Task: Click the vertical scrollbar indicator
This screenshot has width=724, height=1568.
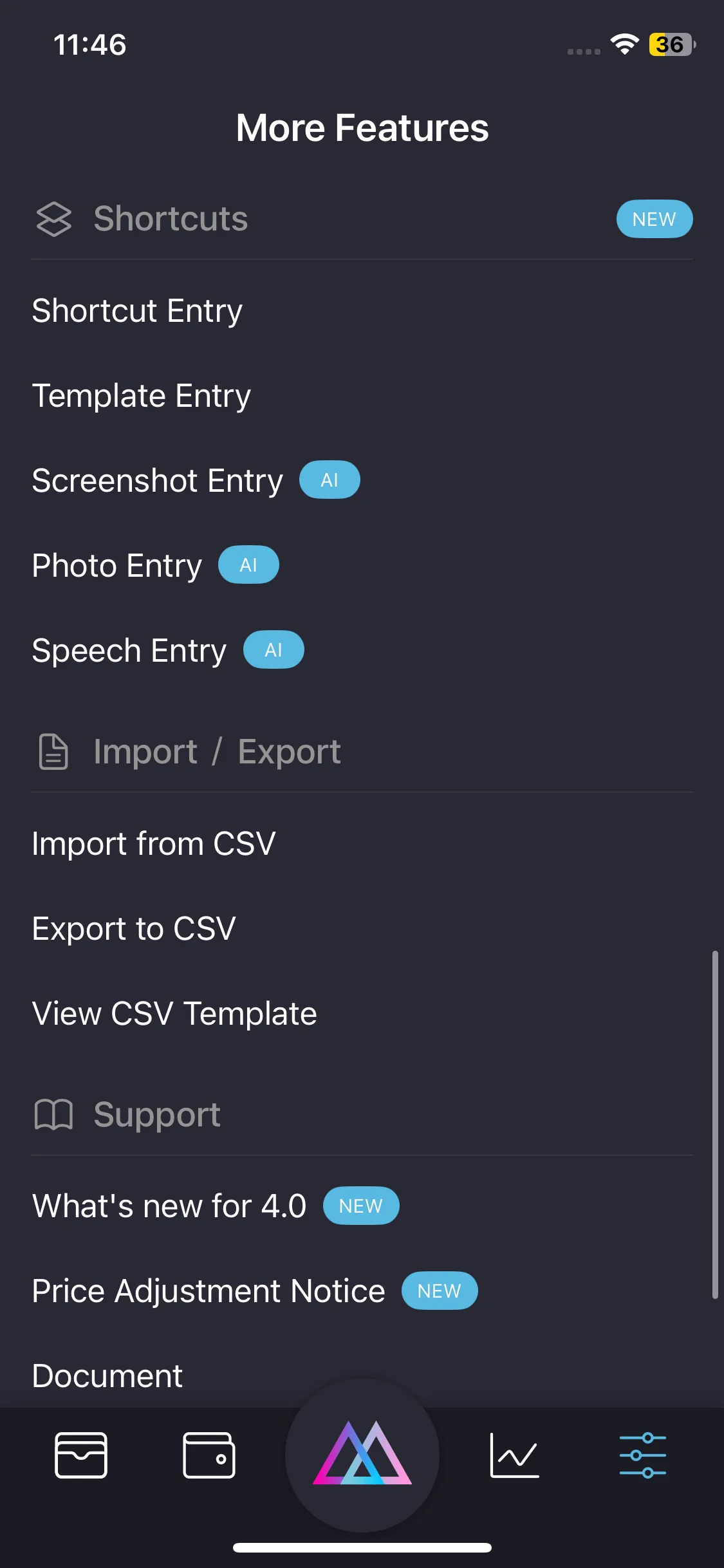Action: point(714,1124)
